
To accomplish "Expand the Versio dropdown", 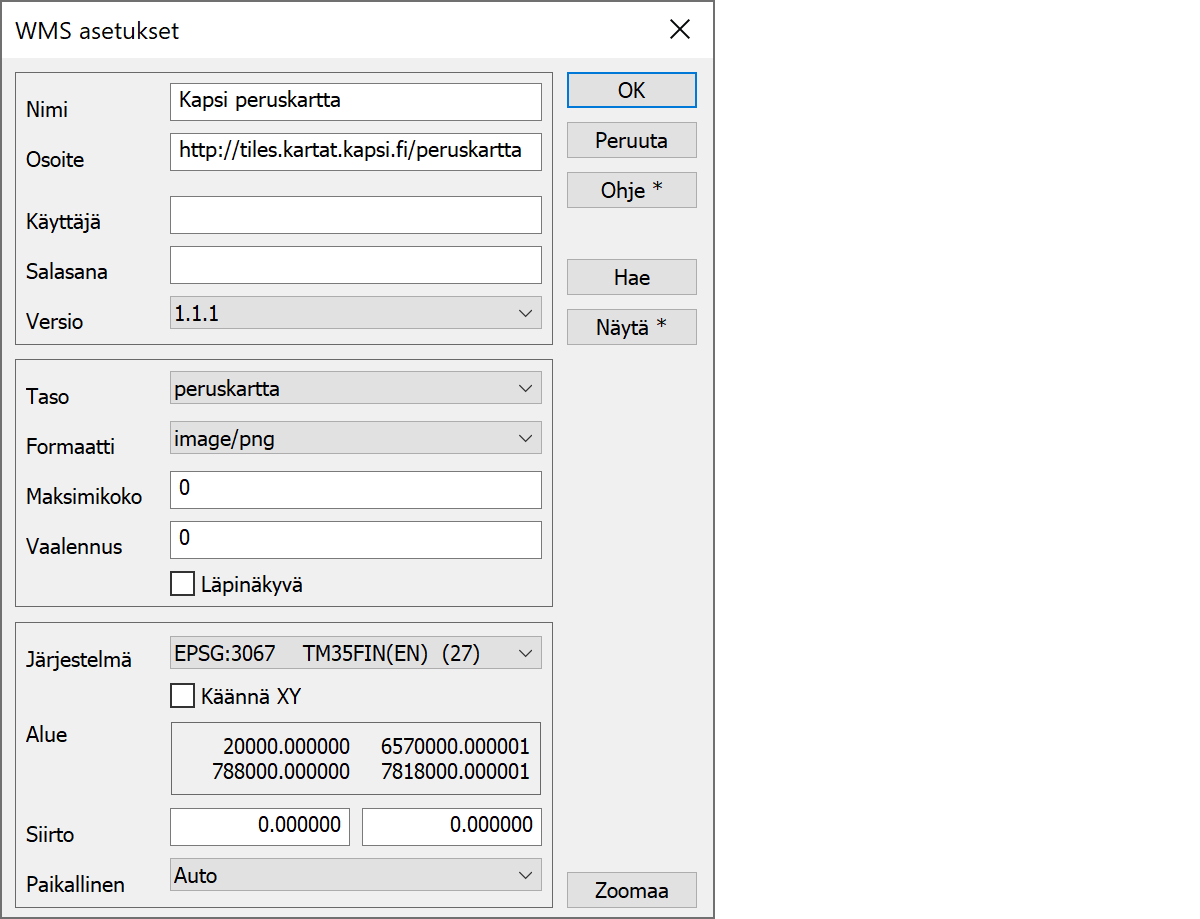I will click(x=355, y=313).
